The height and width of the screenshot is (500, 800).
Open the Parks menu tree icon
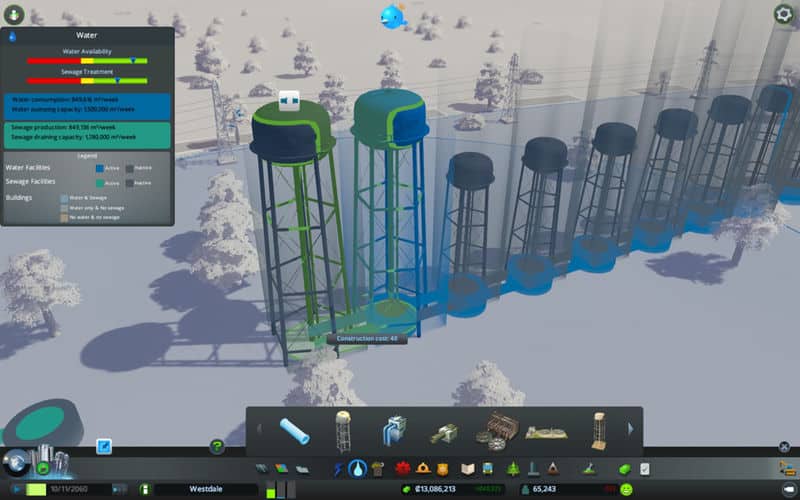tap(513, 468)
